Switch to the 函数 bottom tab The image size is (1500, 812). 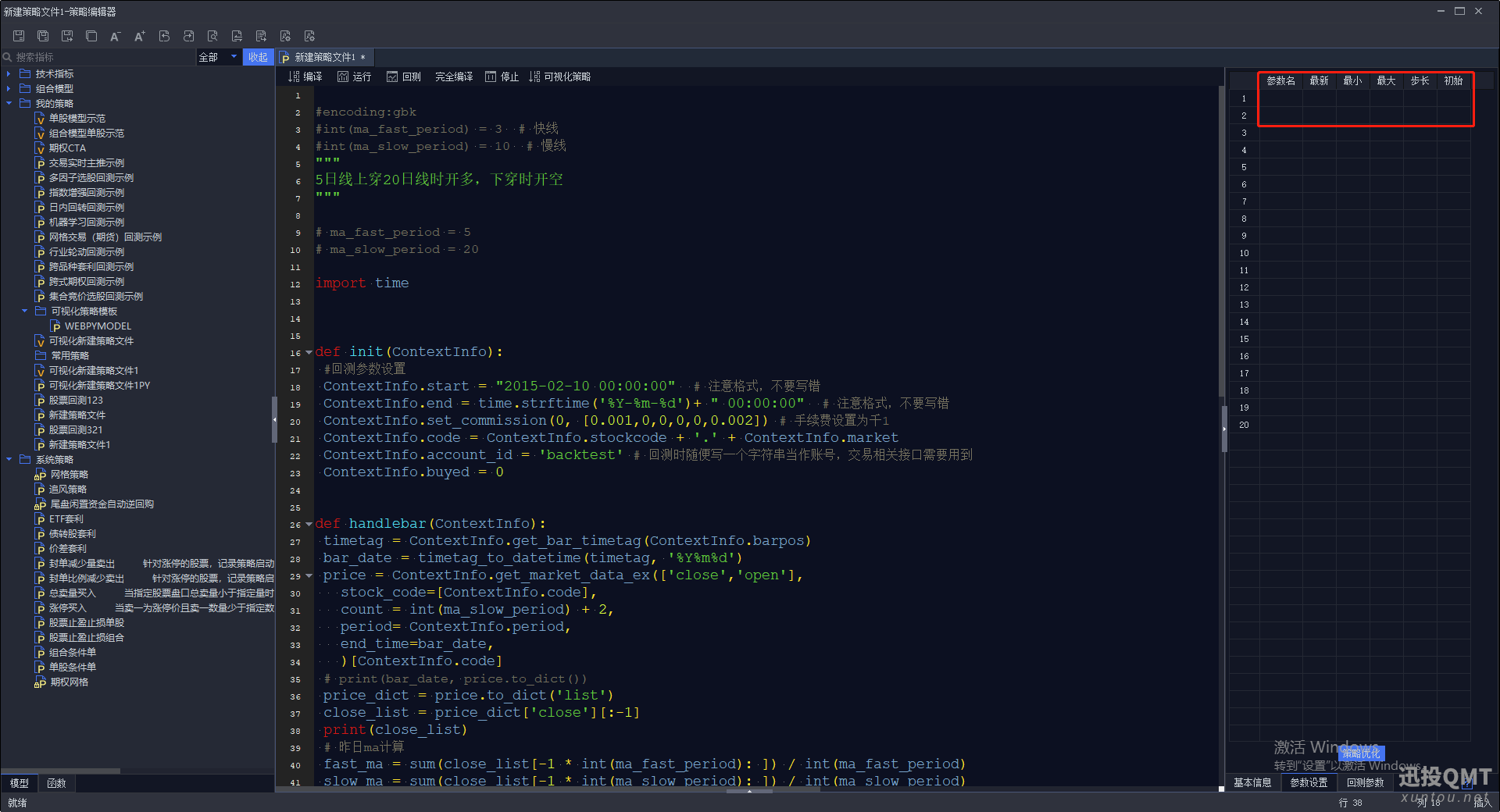[56, 783]
